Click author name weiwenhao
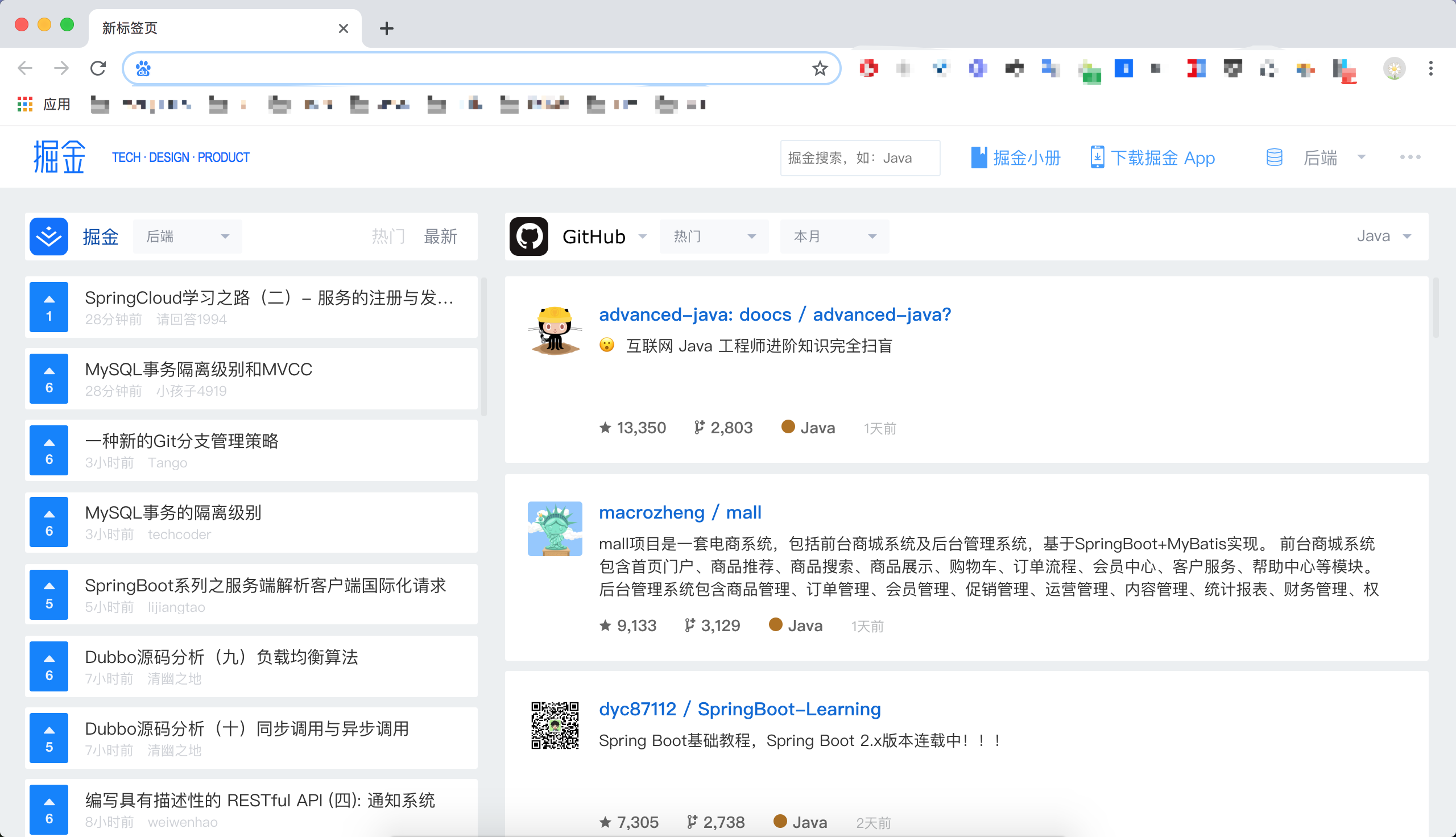Image resolution: width=1456 pixels, height=837 pixels. click(183, 822)
